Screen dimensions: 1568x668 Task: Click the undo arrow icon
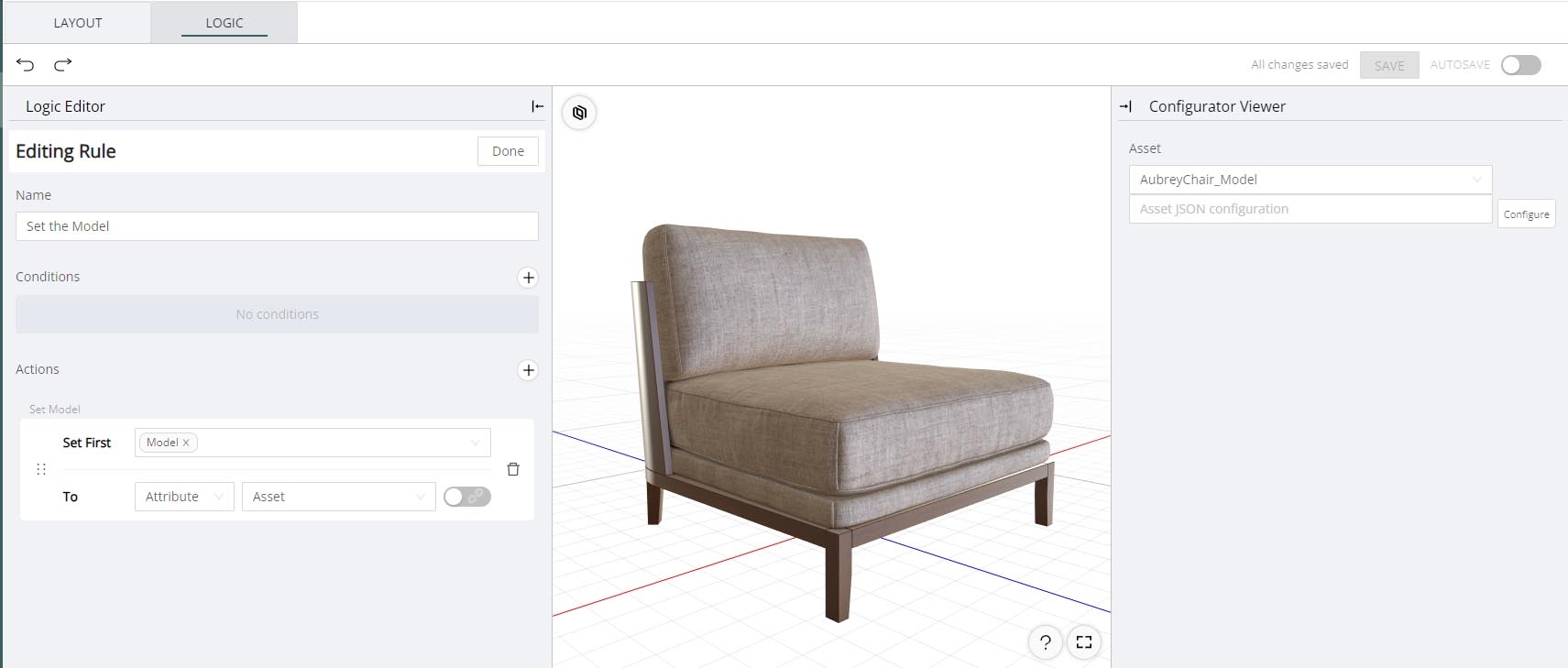coord(26,64)
